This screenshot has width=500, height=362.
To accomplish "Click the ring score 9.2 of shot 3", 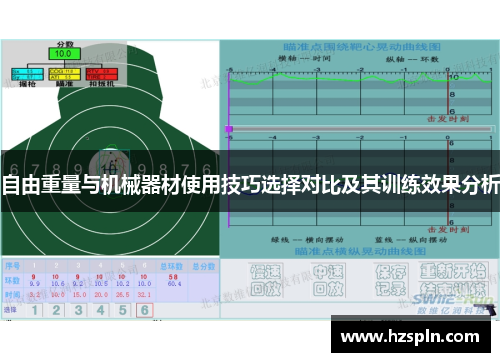I will click(x=78, y=284).
